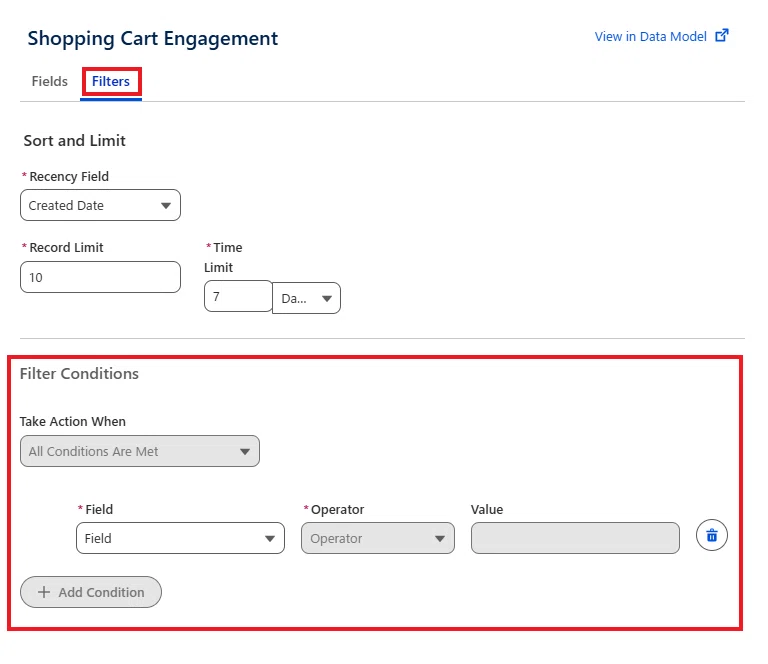The width and height of the screenshot is (768, 664).
Task: Click the Record Limit input showing 10
Action: 100,277
